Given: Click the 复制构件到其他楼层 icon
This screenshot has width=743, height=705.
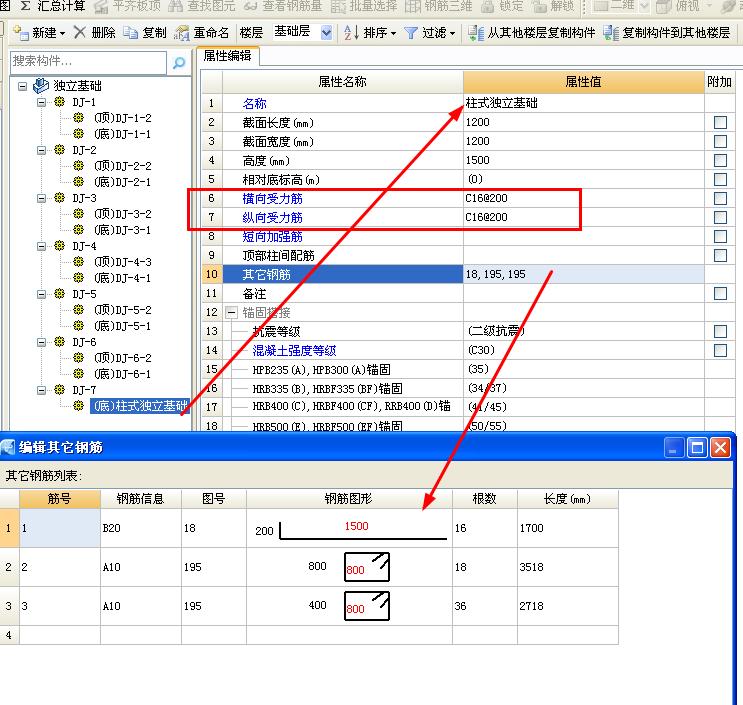Looking at the screenshot, I should [611, 33].
